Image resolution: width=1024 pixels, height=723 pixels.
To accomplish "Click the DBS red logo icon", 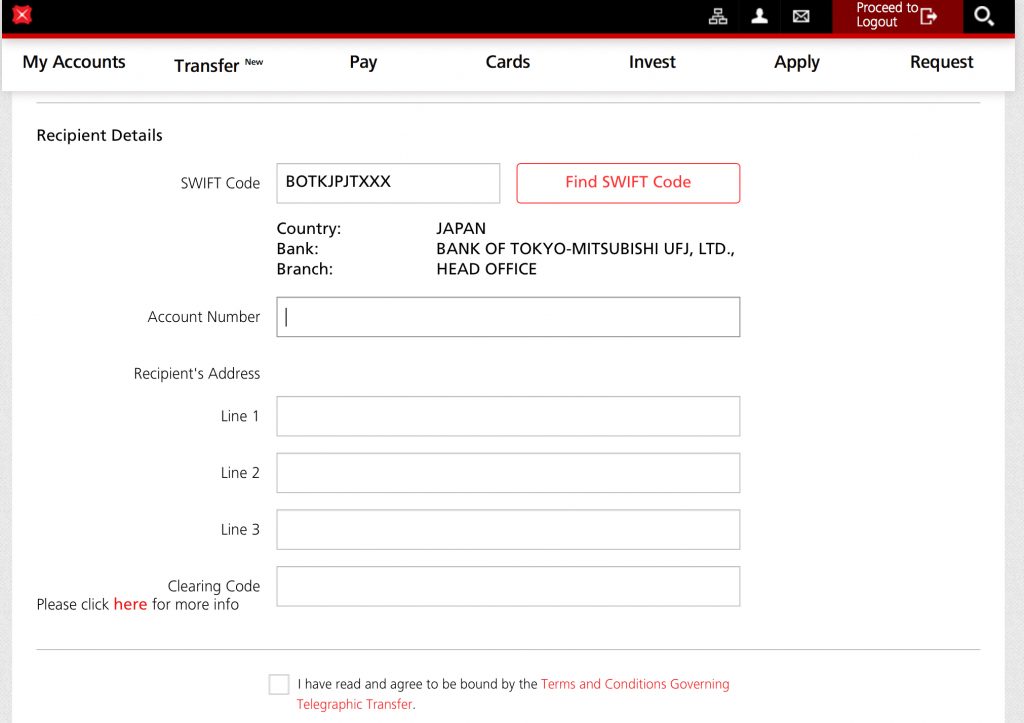I will point(22,14).
